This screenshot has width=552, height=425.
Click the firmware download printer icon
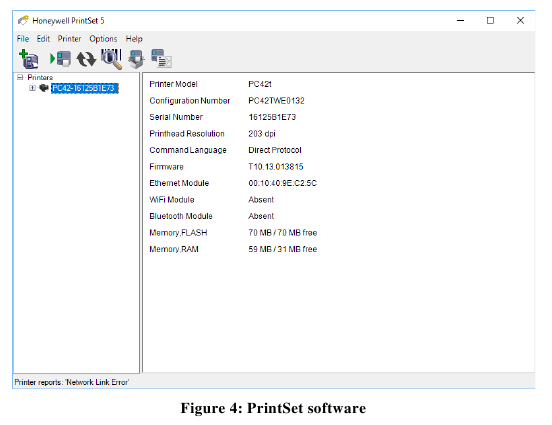(x=137, y=59)
